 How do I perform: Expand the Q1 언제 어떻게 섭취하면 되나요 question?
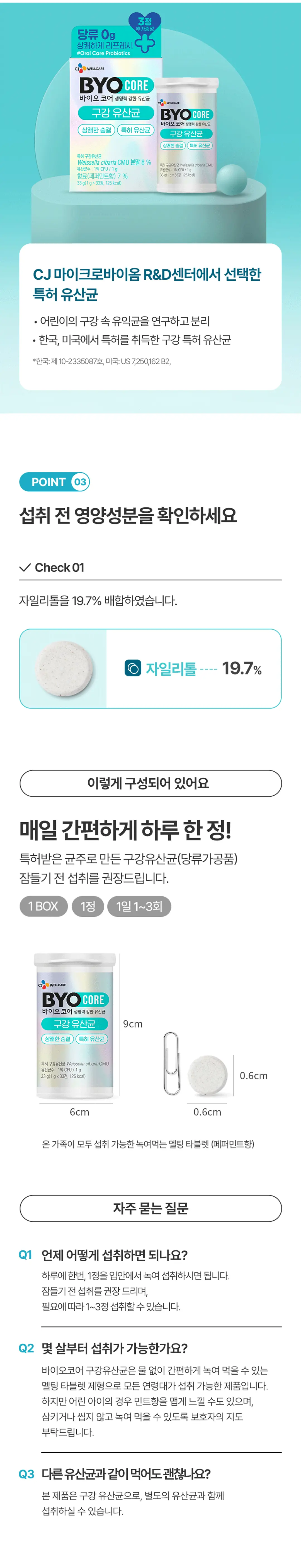point(114,1255)
